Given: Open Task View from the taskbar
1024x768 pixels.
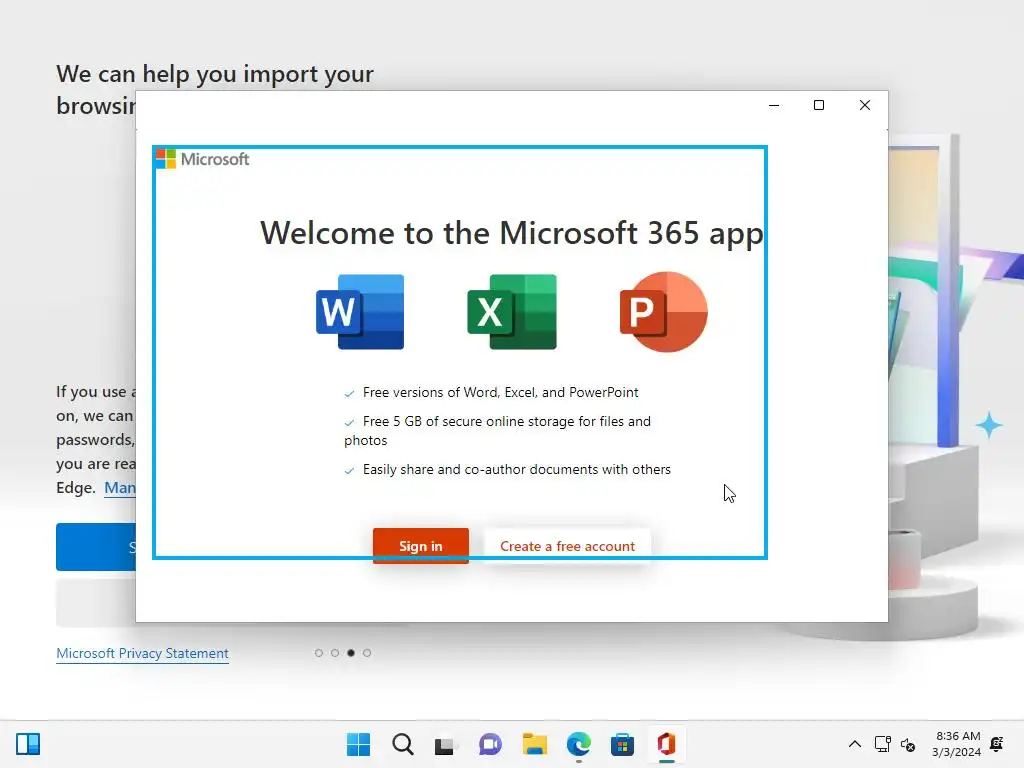Looking at the screenshot, I should (x=445, y=744).
